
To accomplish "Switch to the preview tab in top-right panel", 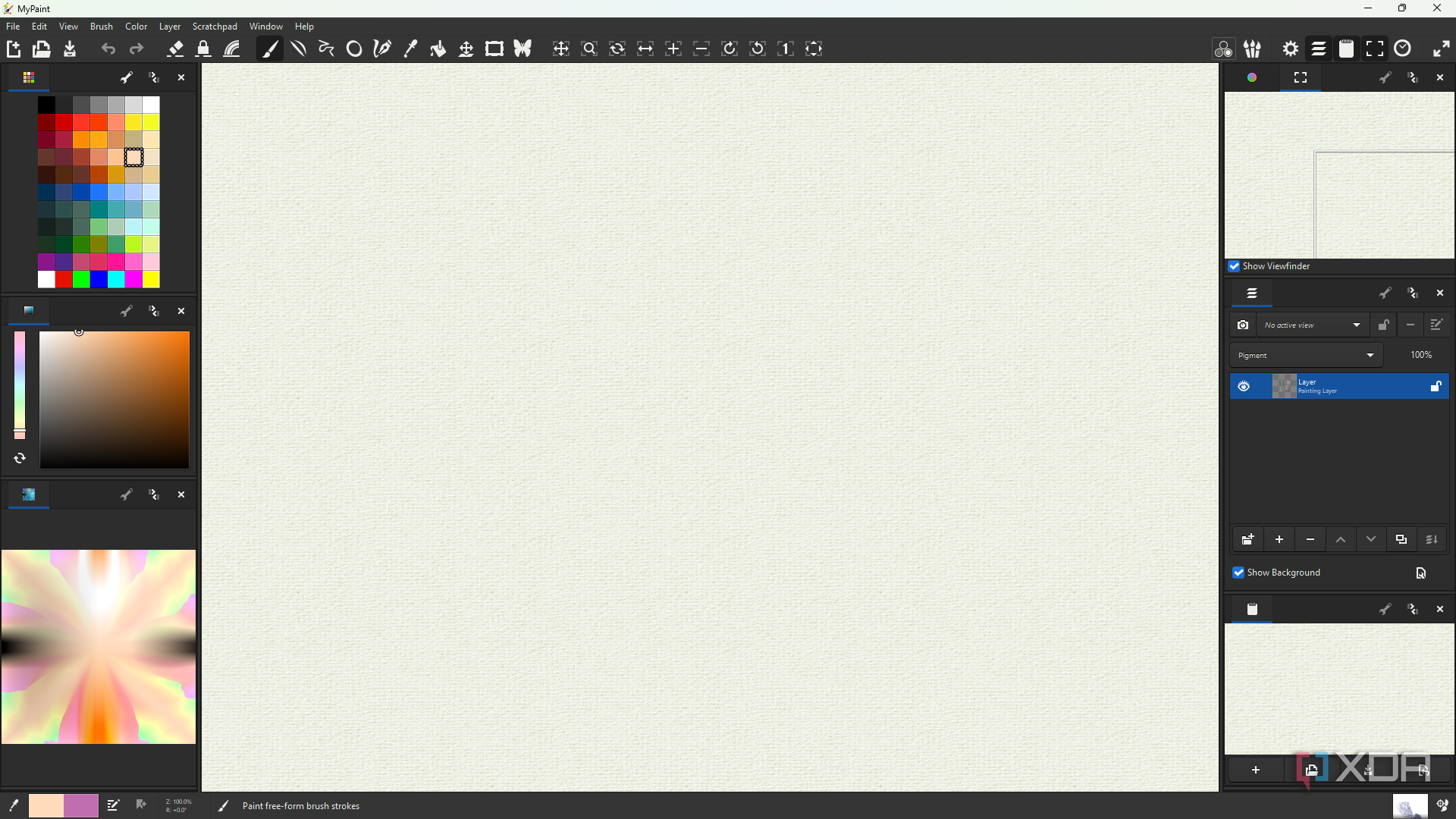I will tap(1301, 78).
